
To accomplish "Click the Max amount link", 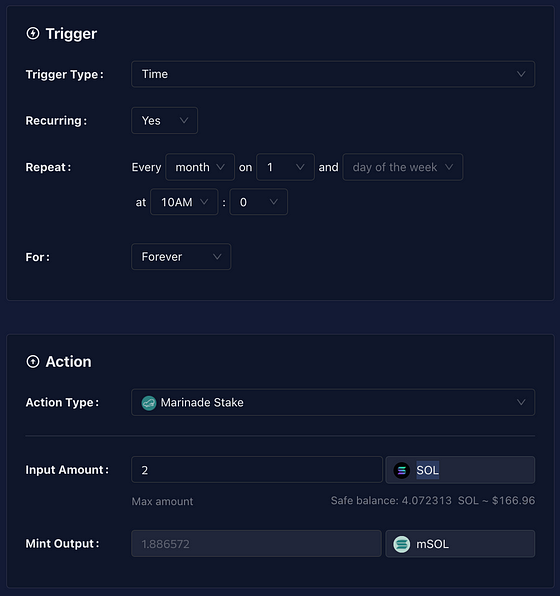I will point(162,501).
